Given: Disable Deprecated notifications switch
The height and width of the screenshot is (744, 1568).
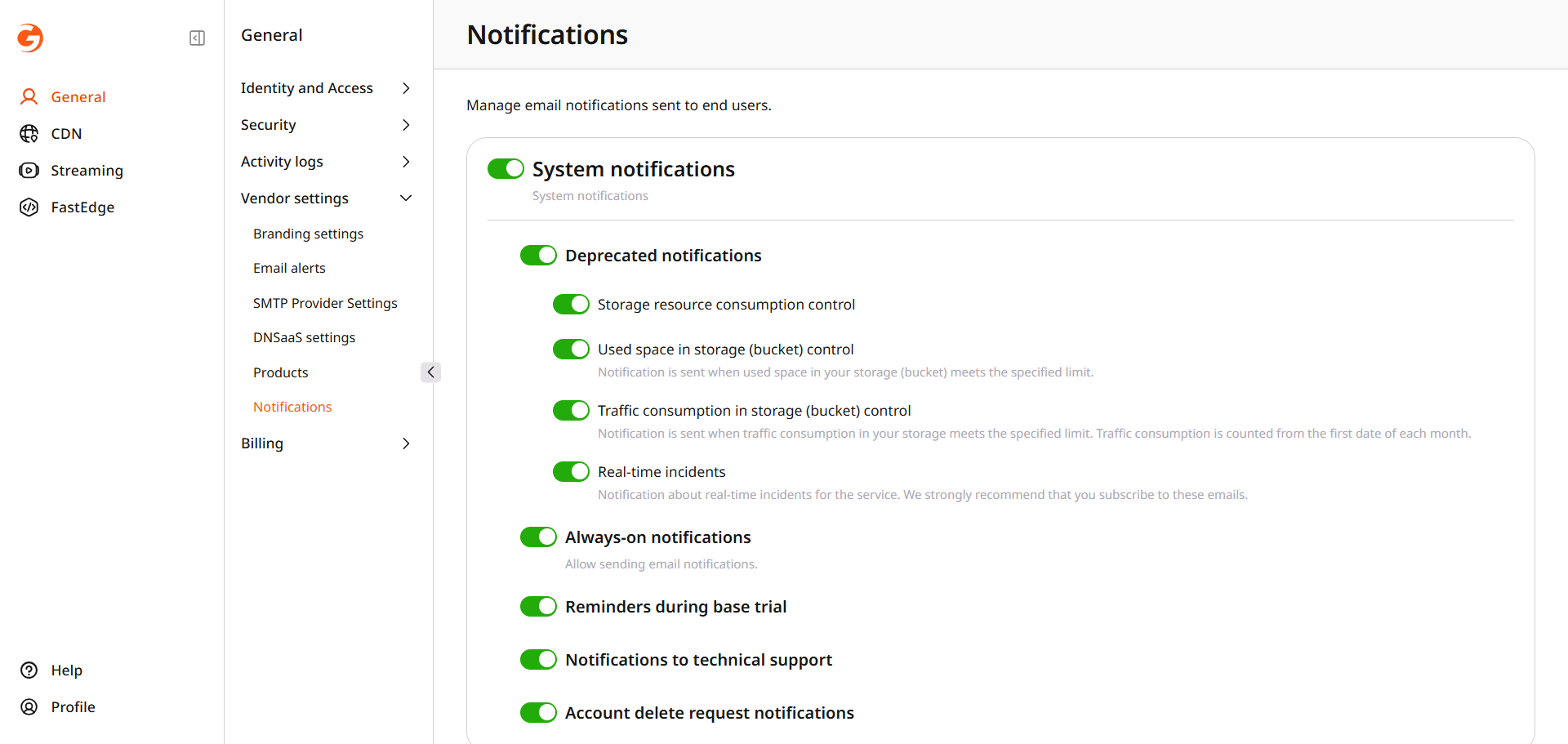Looking at the screenshot, I should click(538, 256).
